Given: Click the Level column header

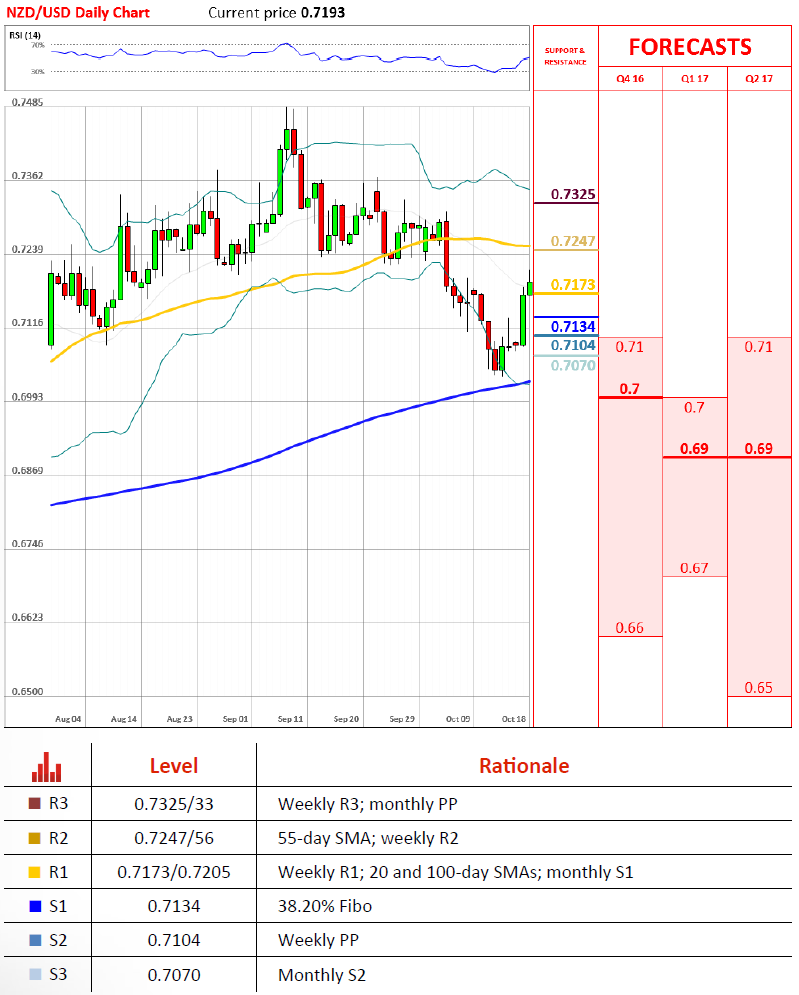Looking at the screenshot, I should 174,766.
